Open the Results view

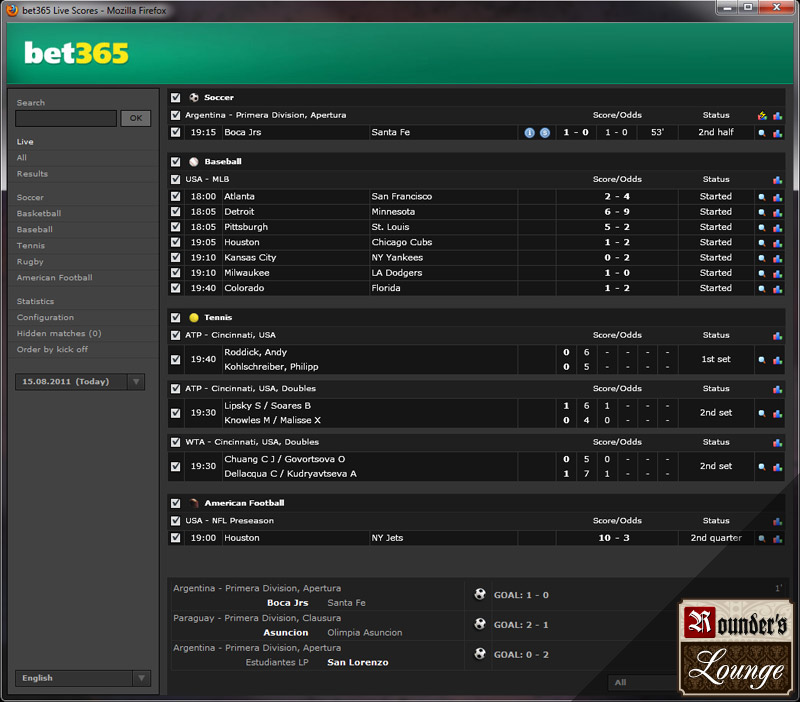pos(32,174)
